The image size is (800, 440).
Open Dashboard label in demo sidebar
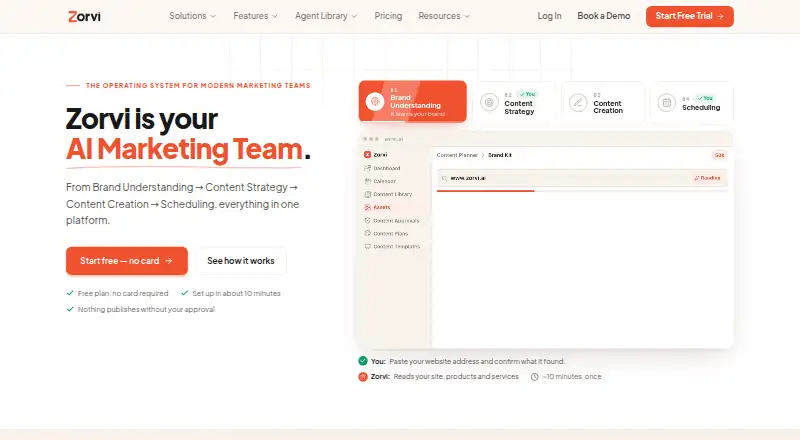[387, 168]
